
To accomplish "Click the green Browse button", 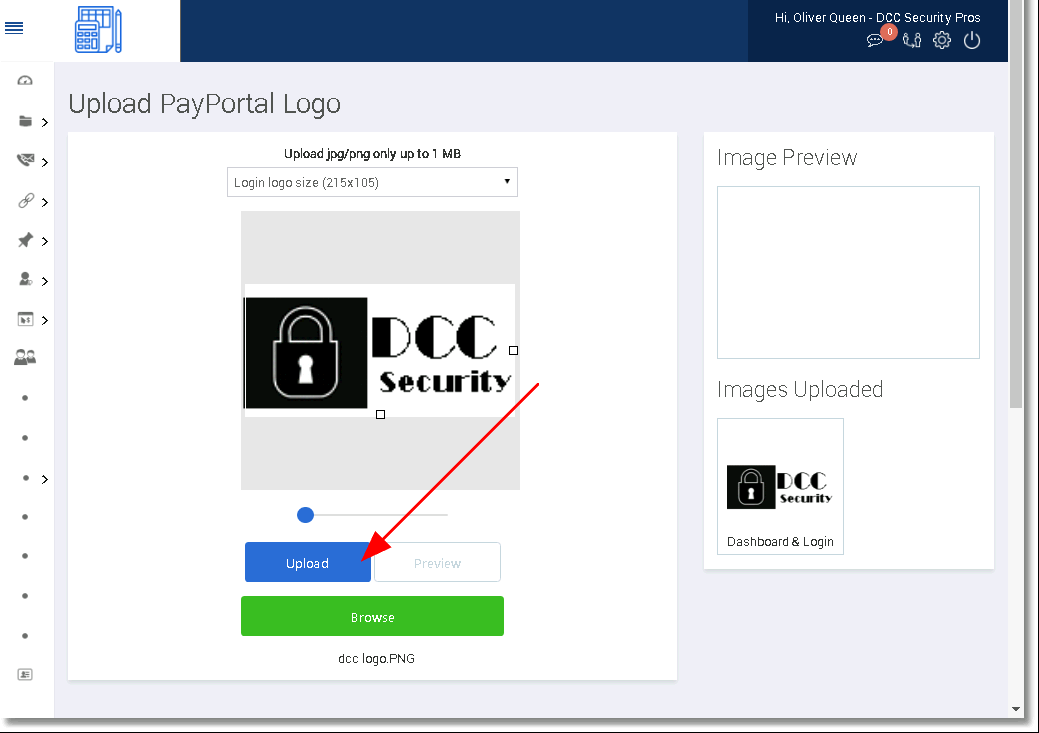I will tap(372, 616).
